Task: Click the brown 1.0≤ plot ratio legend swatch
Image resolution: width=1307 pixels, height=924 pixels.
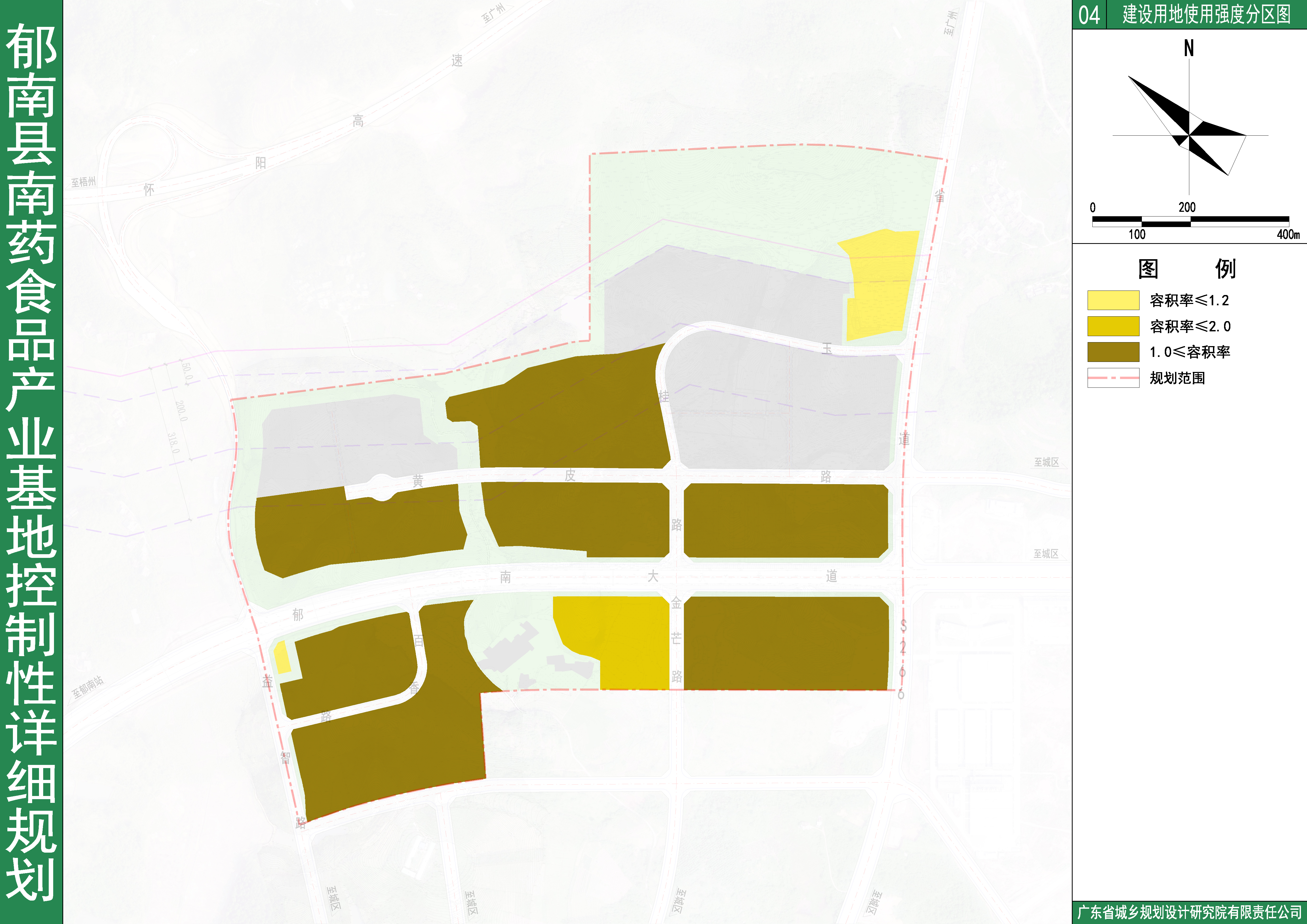Action: click(1113, 352)
